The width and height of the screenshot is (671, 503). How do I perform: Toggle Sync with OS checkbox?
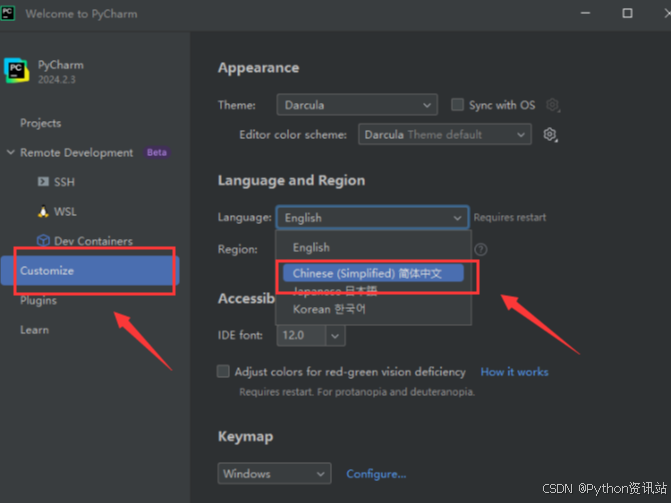pos(457,105)
